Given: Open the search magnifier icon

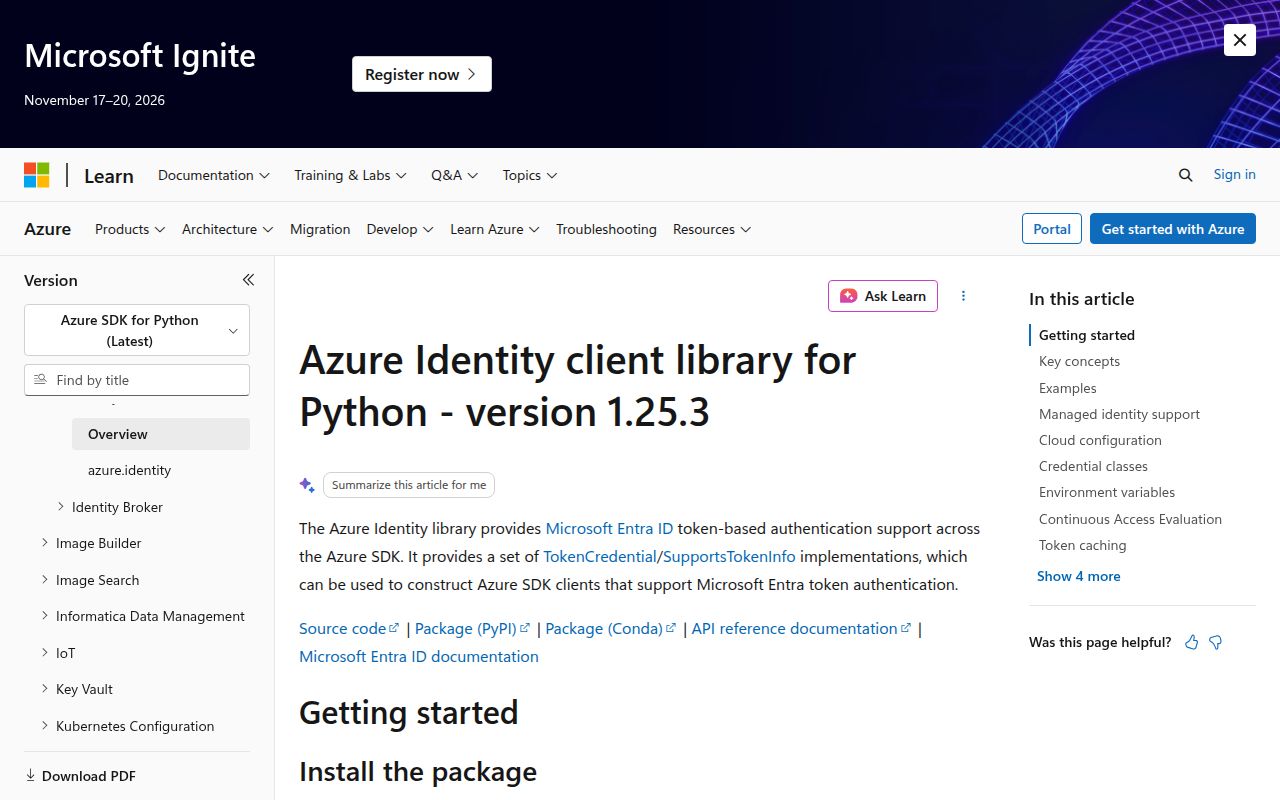Looking at the screenshot, I should (x=1186, y=175).
